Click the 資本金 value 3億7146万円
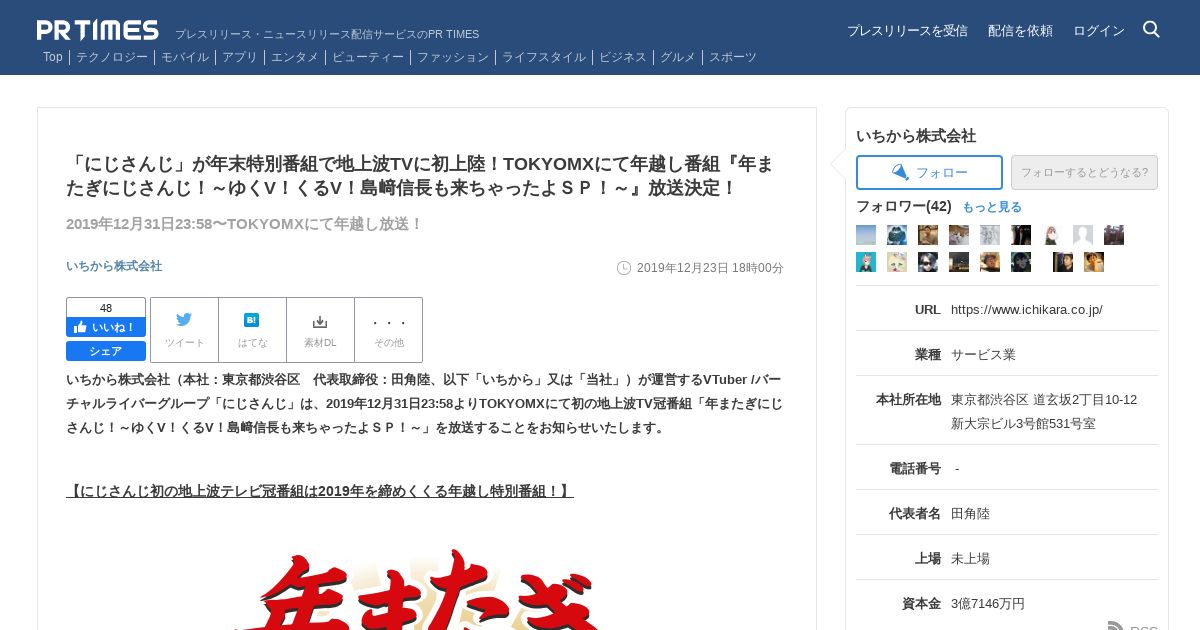Viewport: 1200px width, 630px height. click(988, 604)
